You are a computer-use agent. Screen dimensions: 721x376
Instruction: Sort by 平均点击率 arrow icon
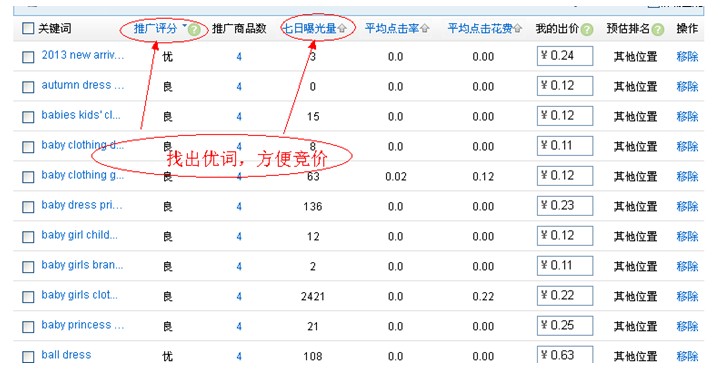click(424, 28)
